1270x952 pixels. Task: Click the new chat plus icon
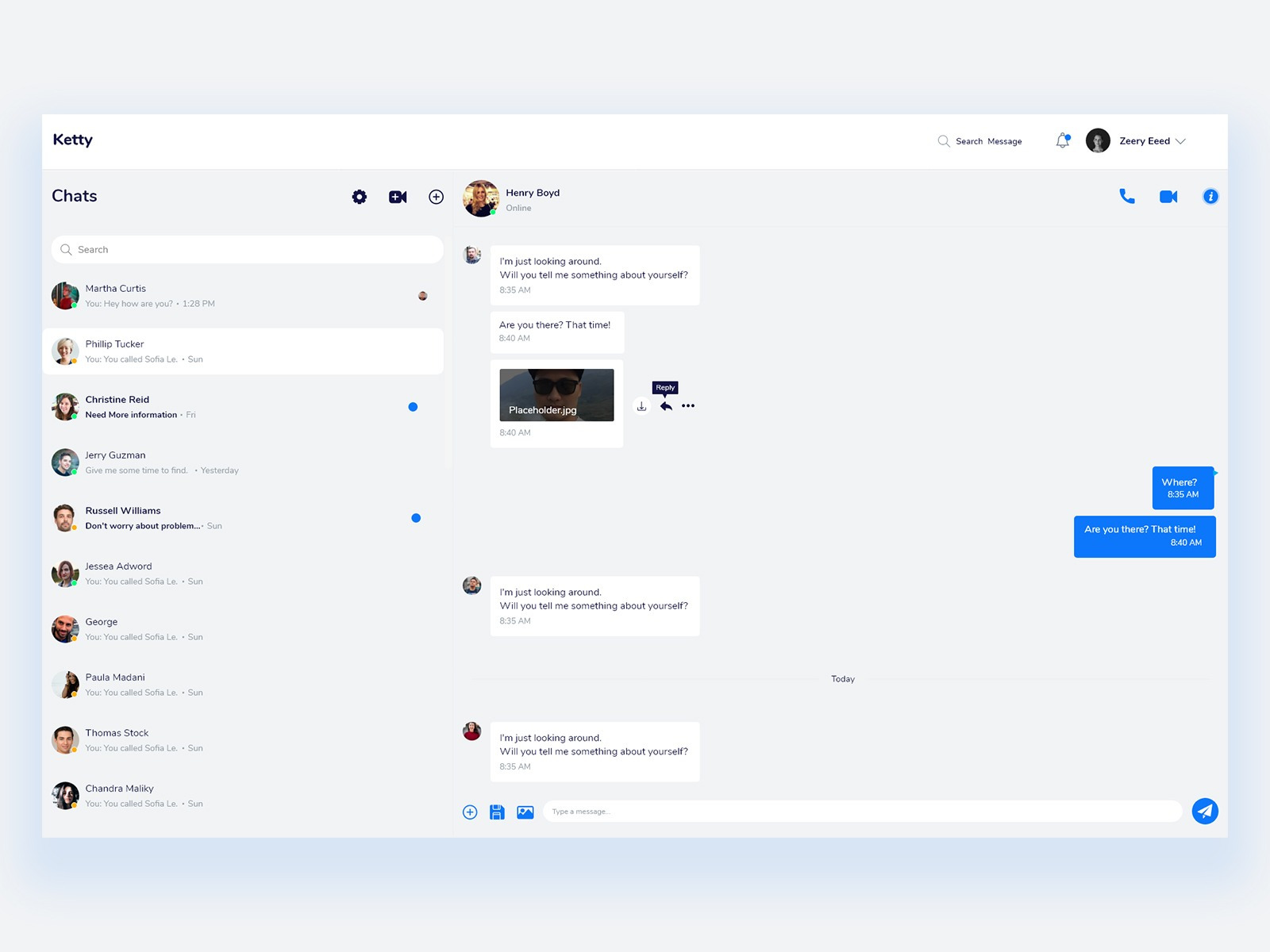[x=436, y=197]
